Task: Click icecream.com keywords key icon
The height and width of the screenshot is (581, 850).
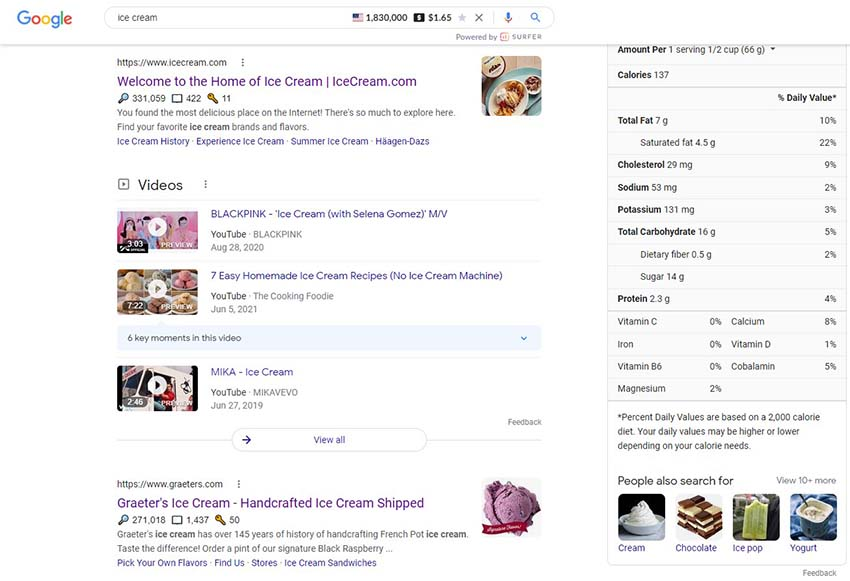Action: 212,98
